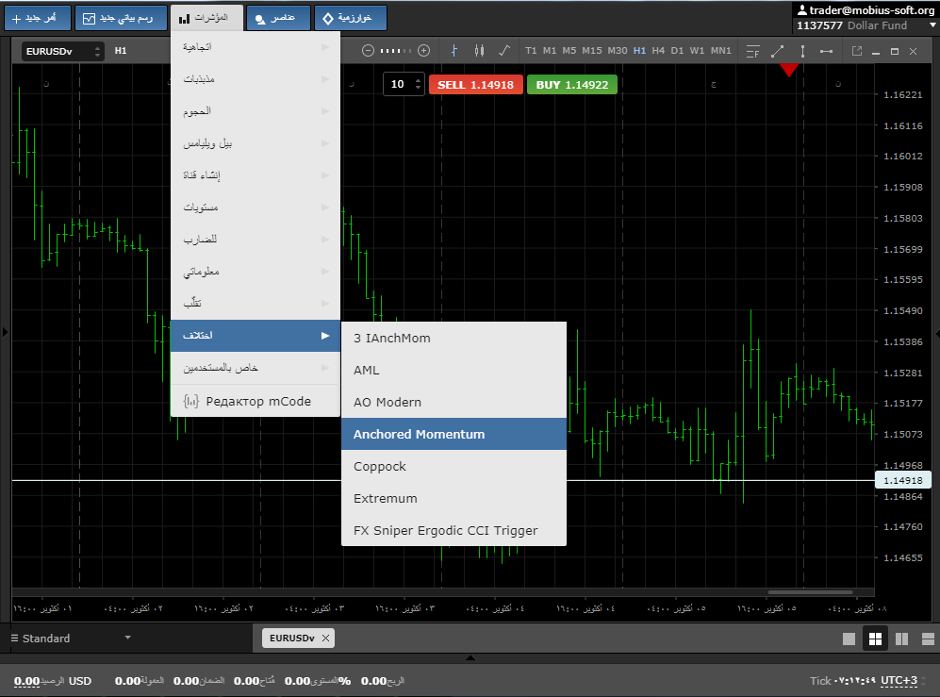The image size is (940, 697).
Task: Switch to M5 timeframe
Action: 570,51
